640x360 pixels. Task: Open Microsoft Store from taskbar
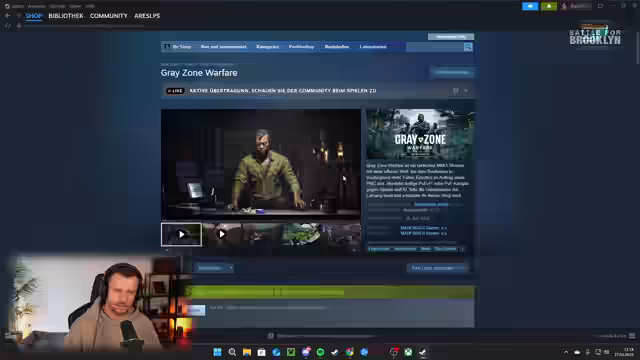262,352
